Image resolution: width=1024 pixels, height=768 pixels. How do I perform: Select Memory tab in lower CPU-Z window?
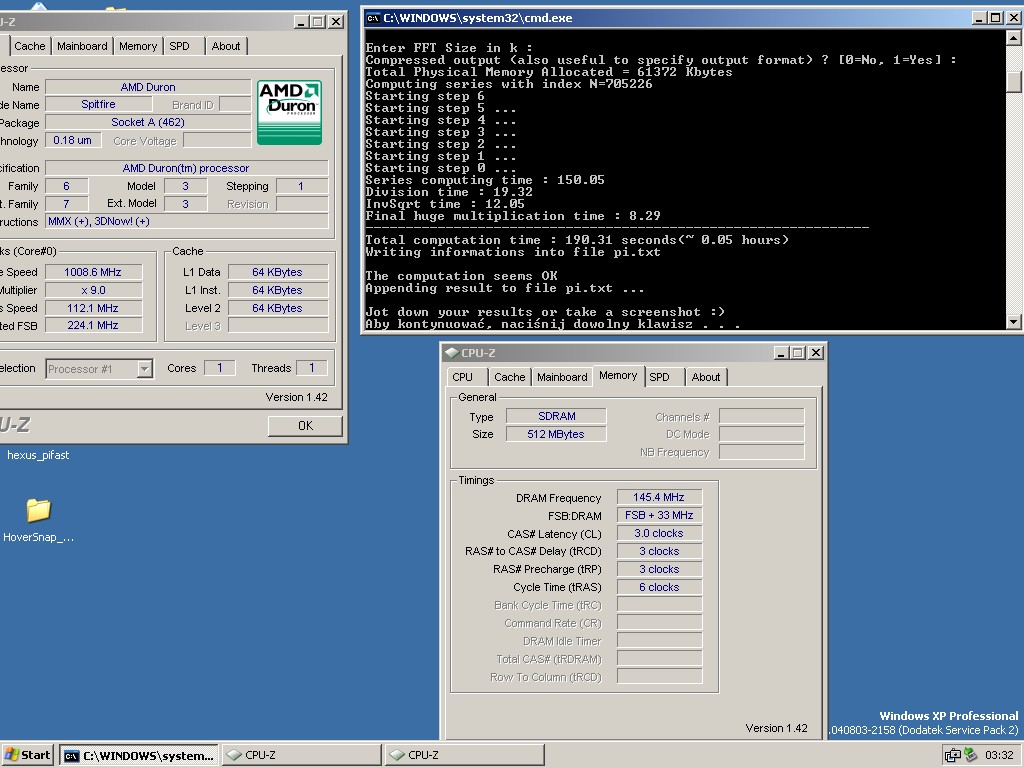[618, 376]
